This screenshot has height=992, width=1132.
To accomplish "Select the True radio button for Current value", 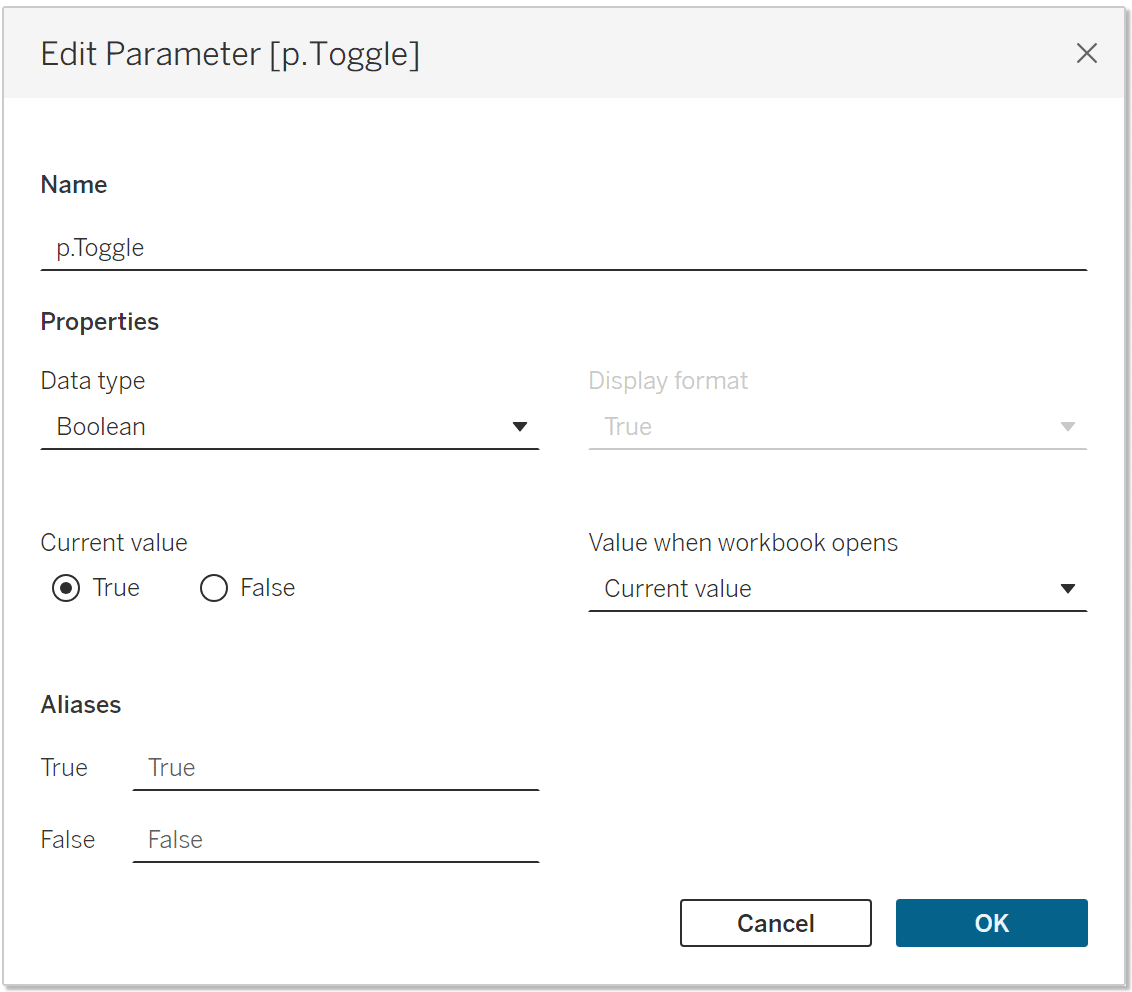I will pyautogui.click(x=66, y=588).
